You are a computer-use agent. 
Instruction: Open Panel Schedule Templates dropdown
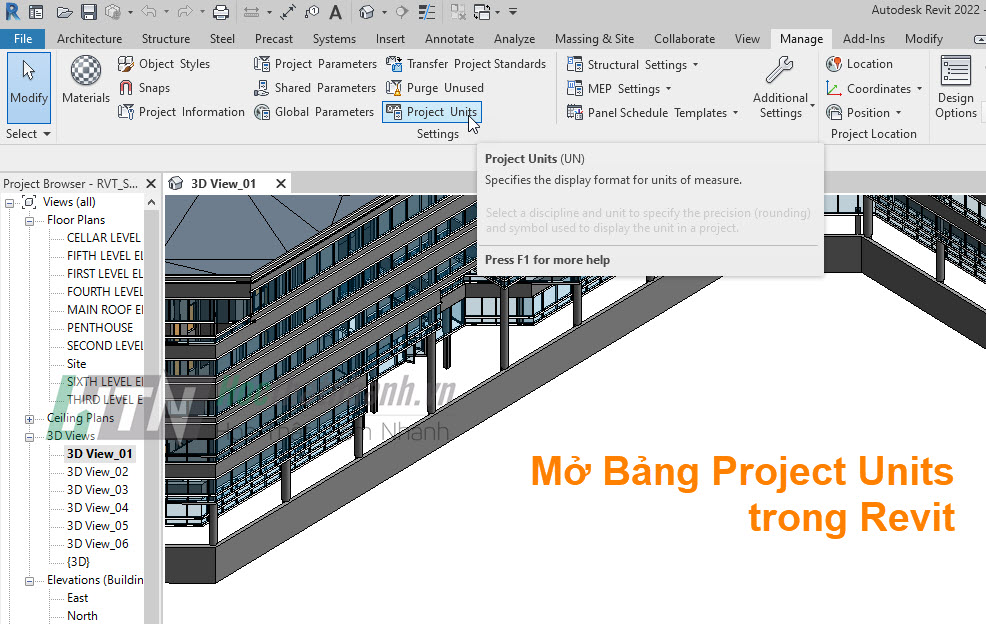652,113
